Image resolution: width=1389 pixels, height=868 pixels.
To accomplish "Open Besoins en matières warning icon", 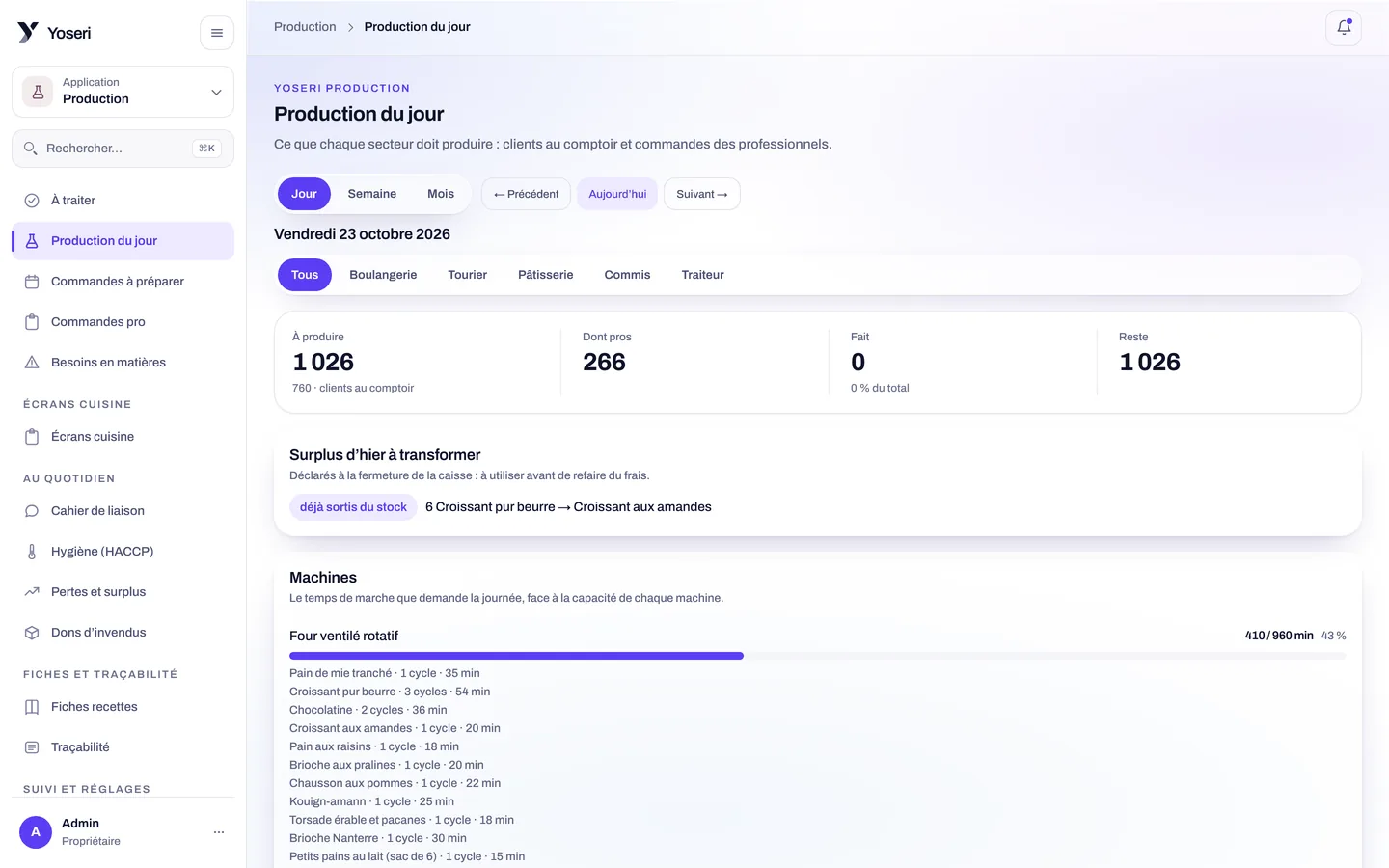I will (x=32, y=363).
